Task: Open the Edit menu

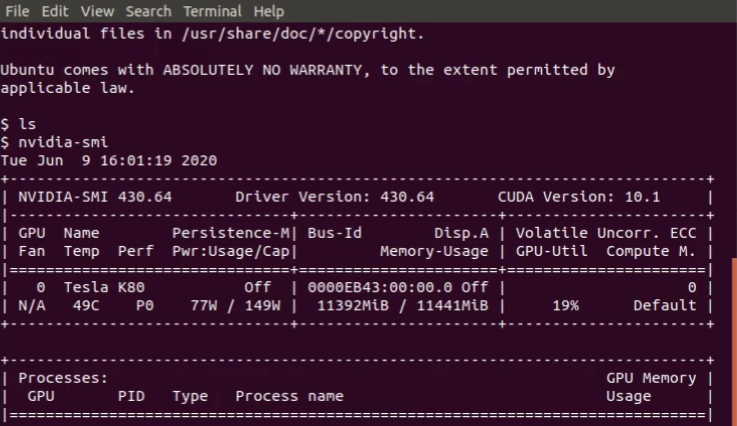Action: coord(55,11)
